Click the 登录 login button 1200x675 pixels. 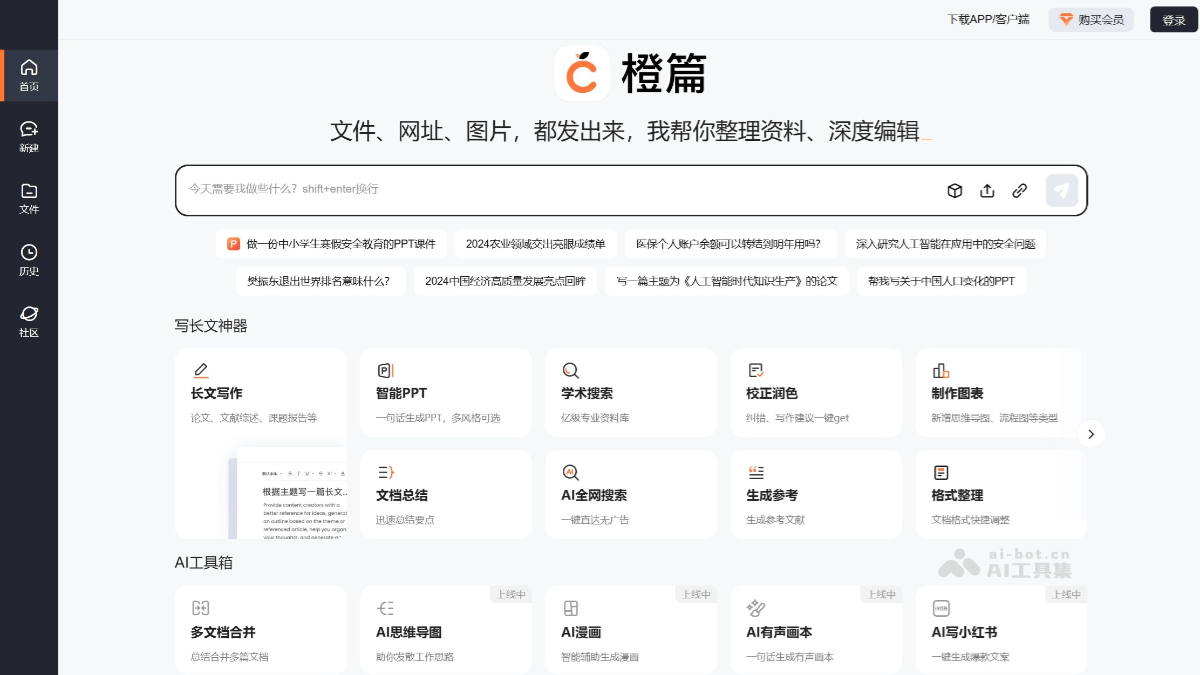coord(1172,19)
